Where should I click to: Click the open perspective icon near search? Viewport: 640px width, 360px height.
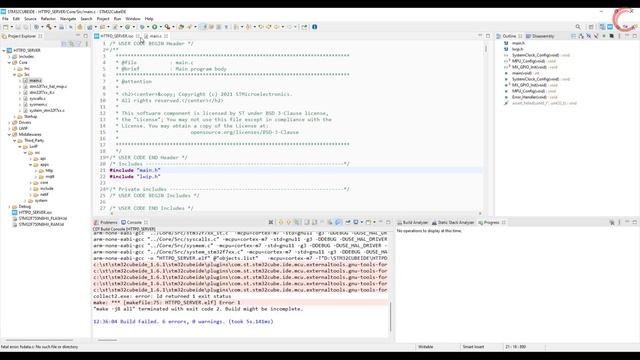[x=591, y=27]
